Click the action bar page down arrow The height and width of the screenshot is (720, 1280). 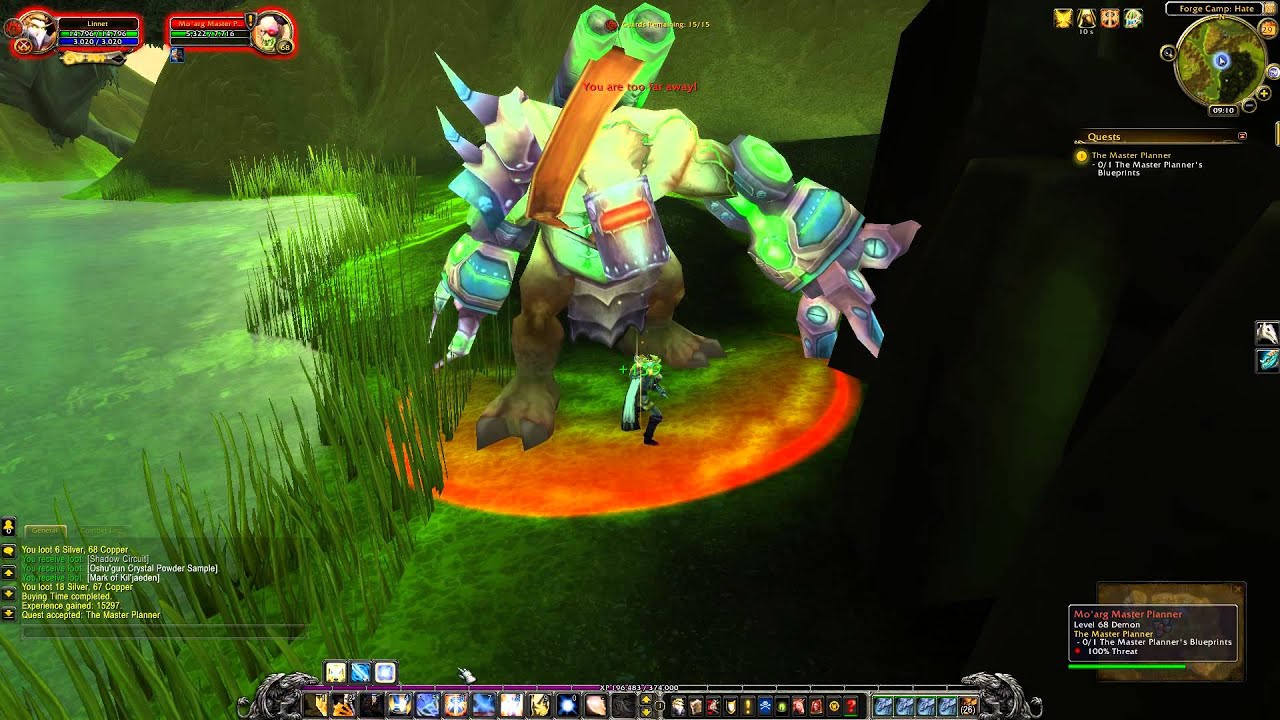click(646, 711)
